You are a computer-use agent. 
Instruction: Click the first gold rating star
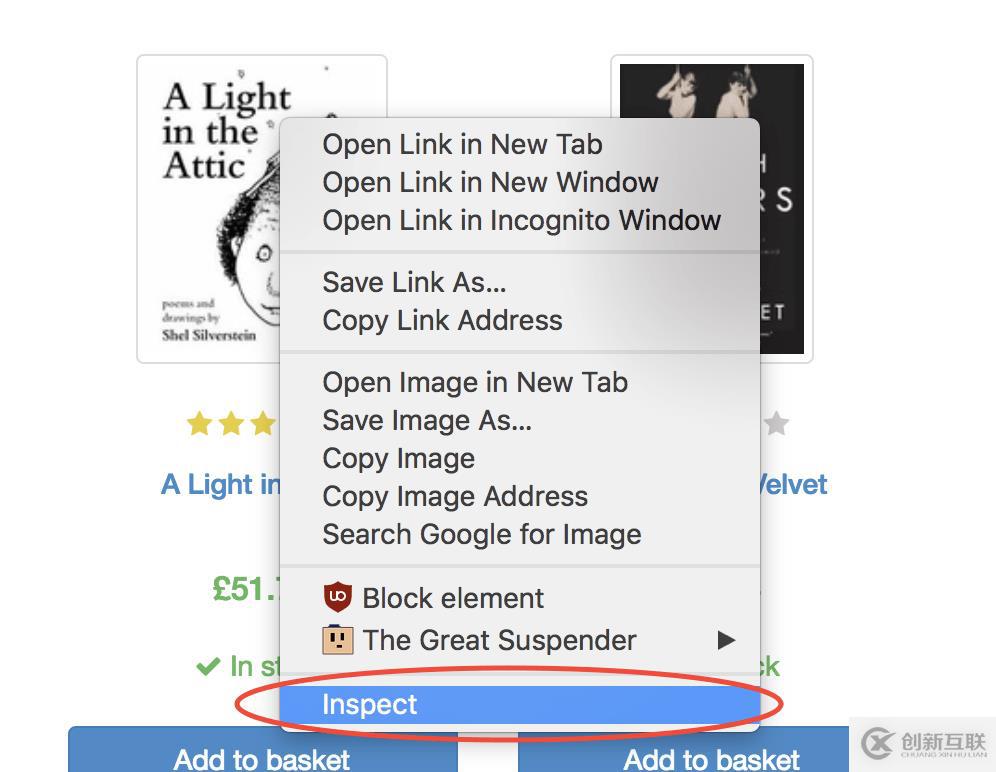pos(200,424)
